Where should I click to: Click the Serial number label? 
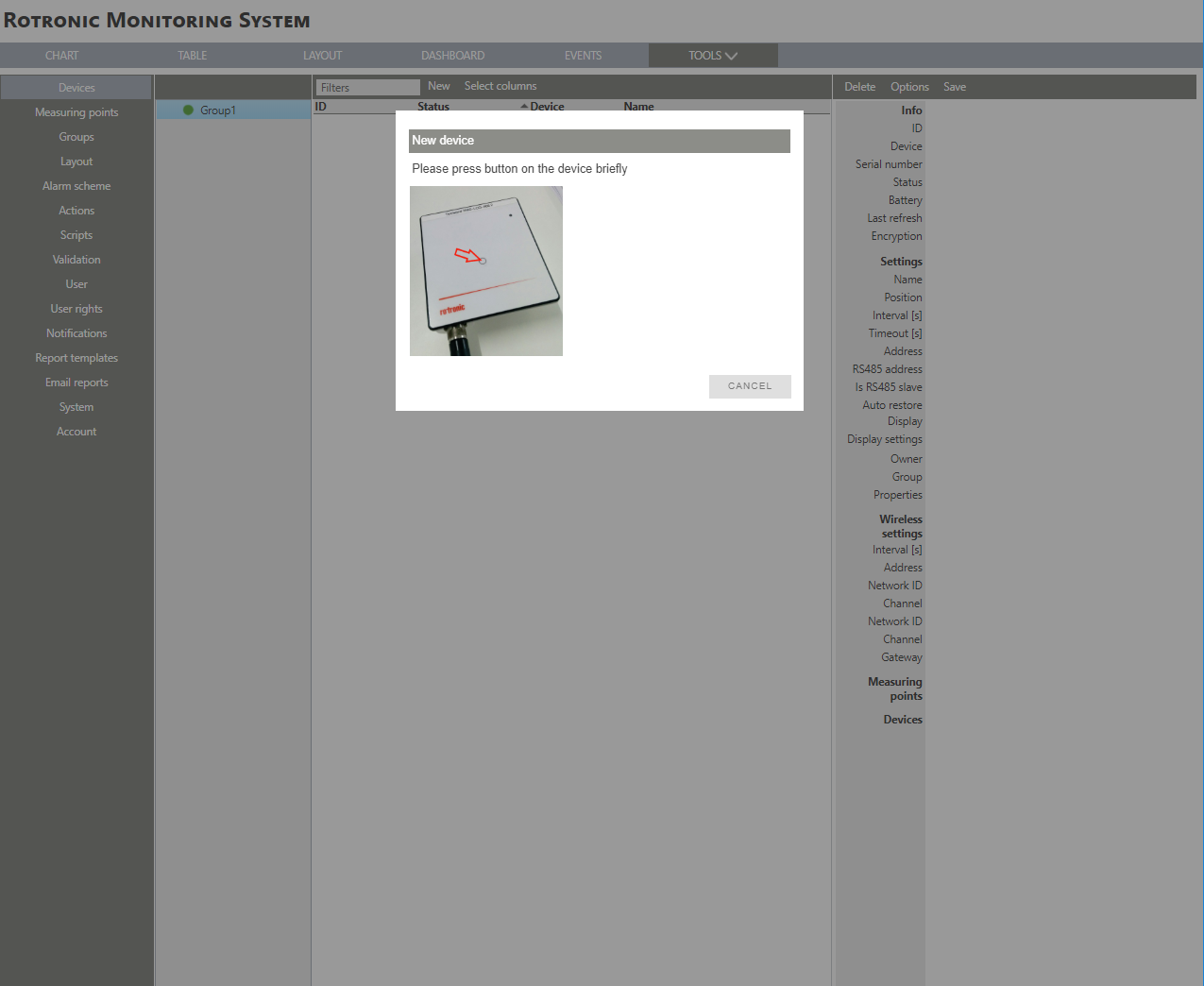click(889, 164)
